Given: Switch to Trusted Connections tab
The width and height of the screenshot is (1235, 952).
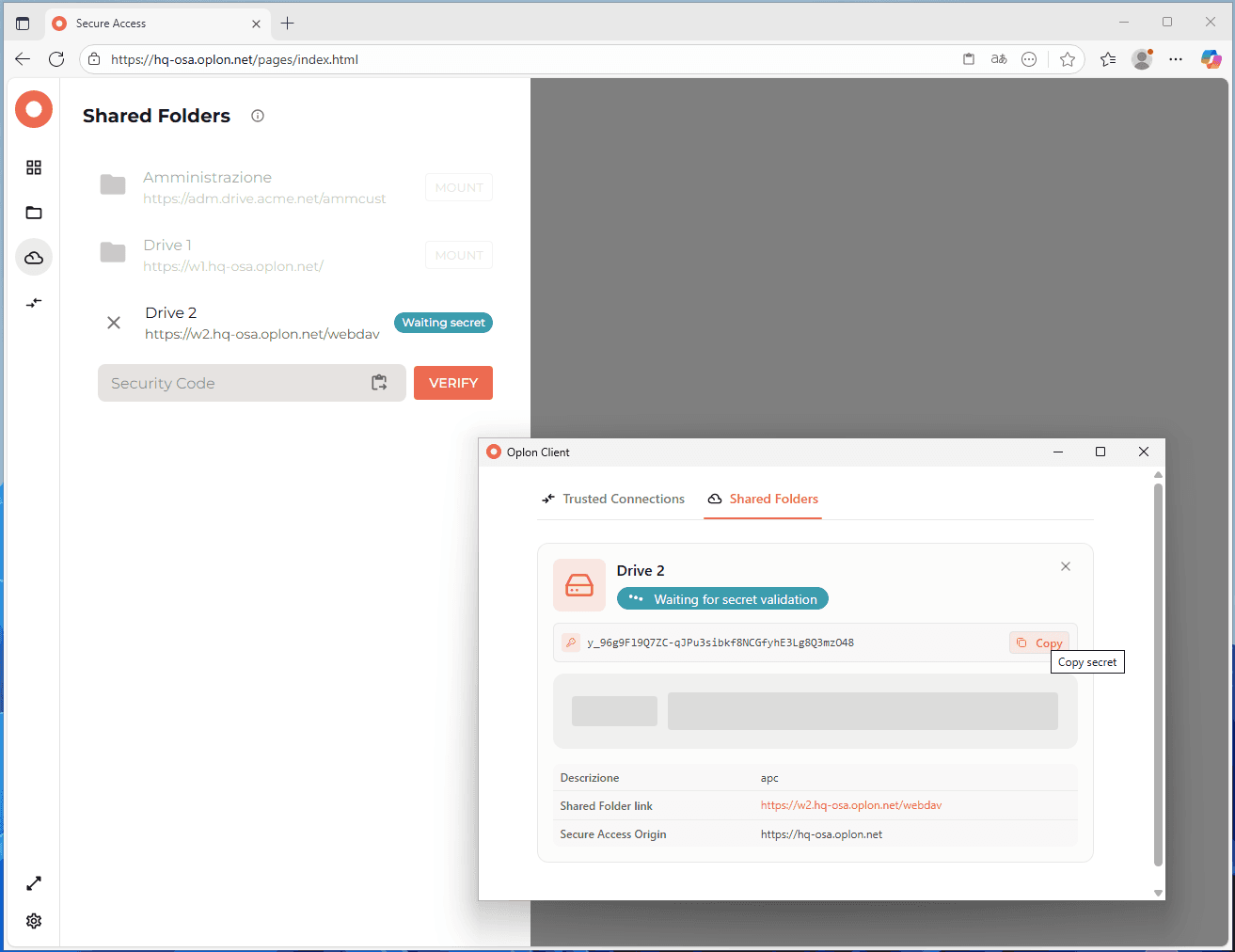Looking at the screenshot, I should coord(613,499).
